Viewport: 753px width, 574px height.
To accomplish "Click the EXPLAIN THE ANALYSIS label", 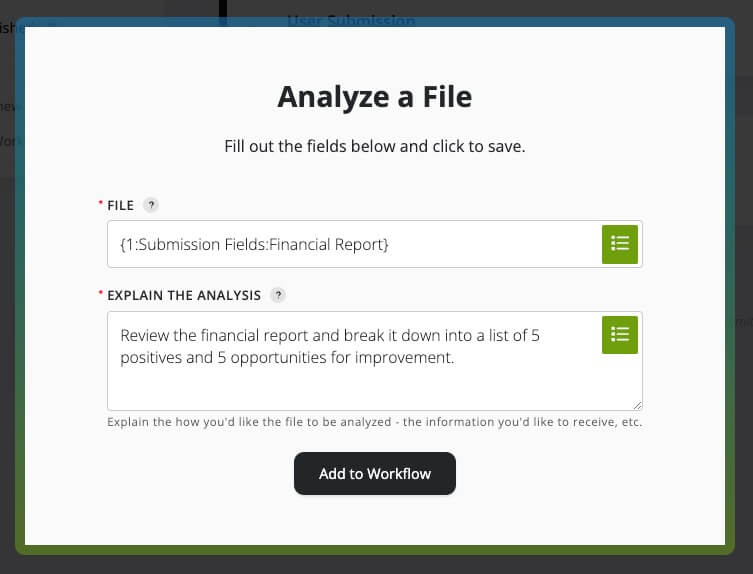I will coord(184,295).
